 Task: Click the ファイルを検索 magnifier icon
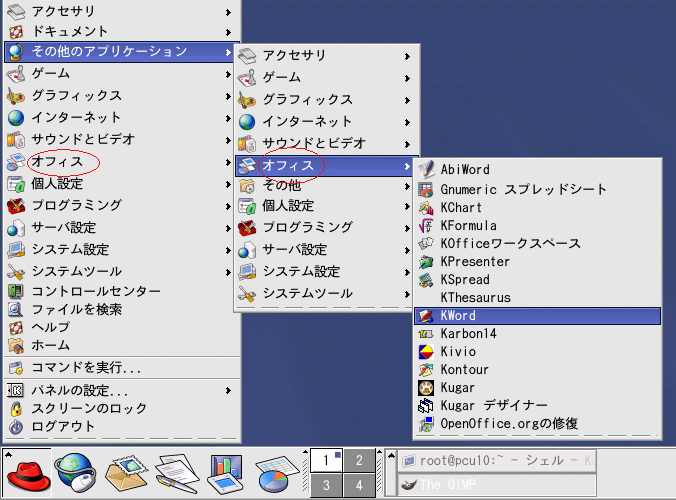coord(16,309)
